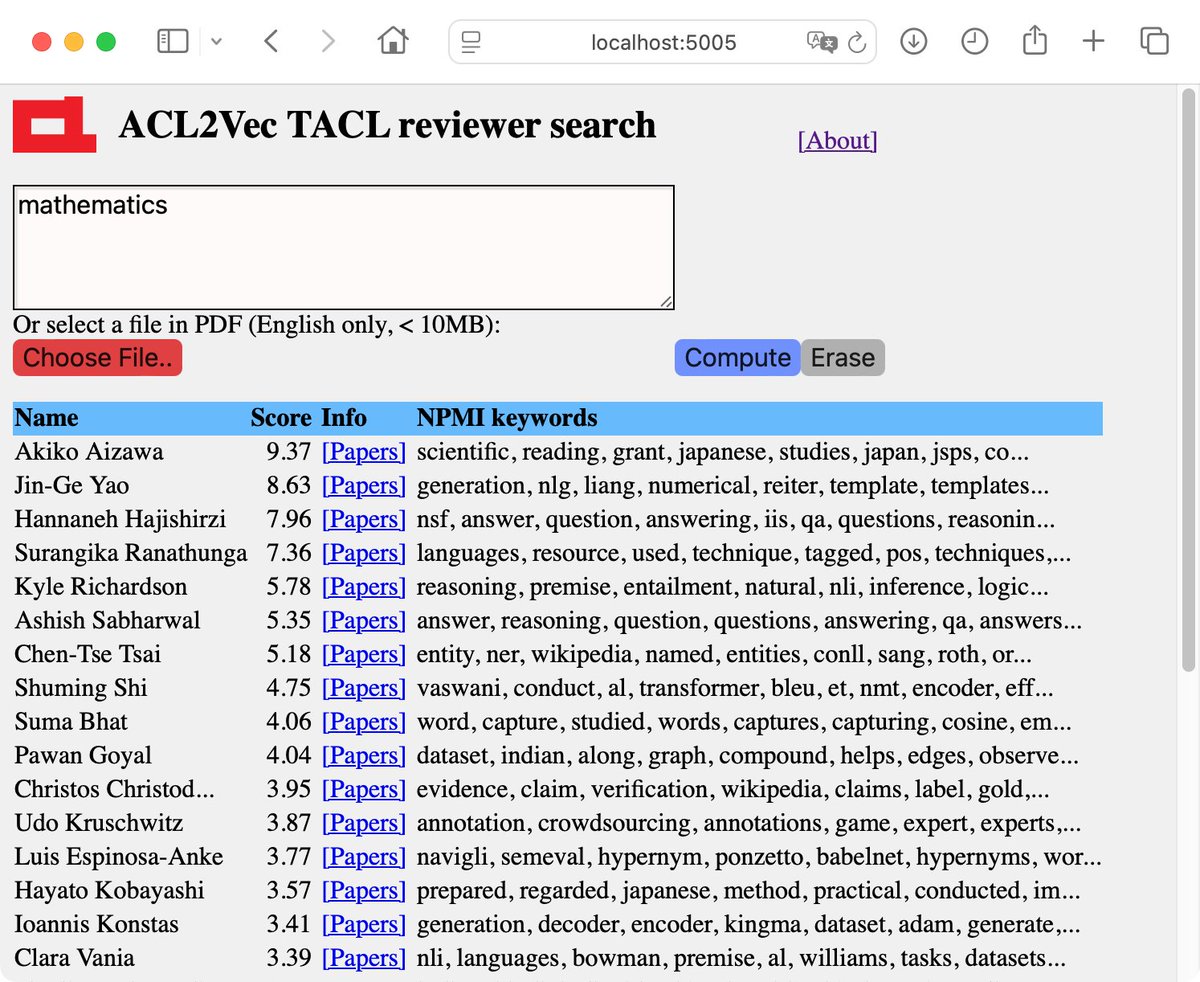Select the name Akiko Aizawa
Image resolution: width=1200 pixels, height=982 pixels.
pyautogui.click(x=89, y=452)
